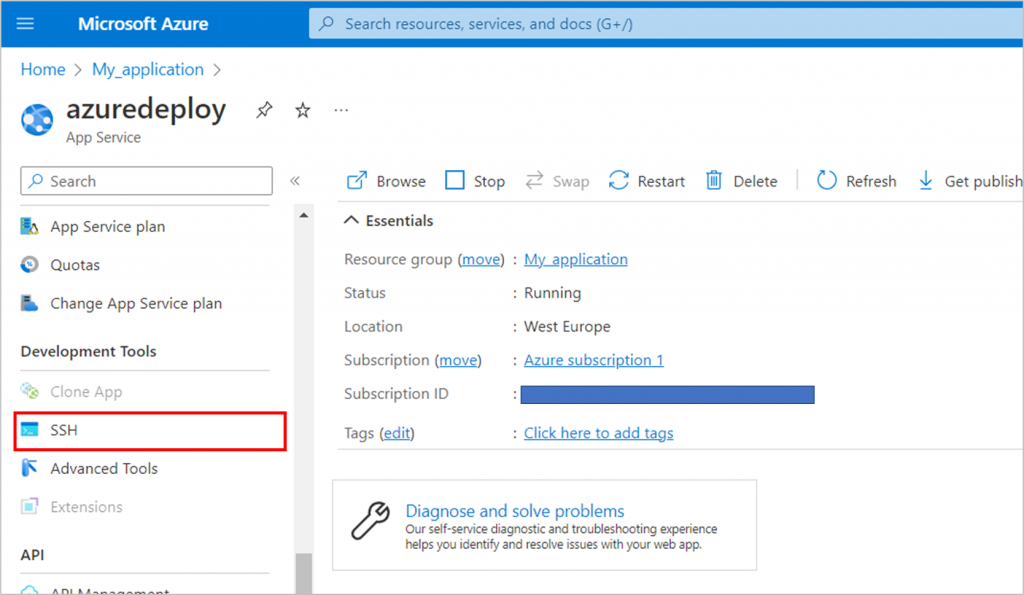1024x595 pixels.
Task: Open My_application resource group link
Action: 575,259
